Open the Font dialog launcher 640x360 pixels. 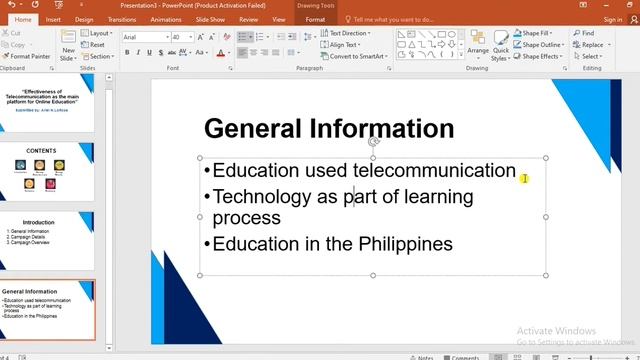[231, 69]
